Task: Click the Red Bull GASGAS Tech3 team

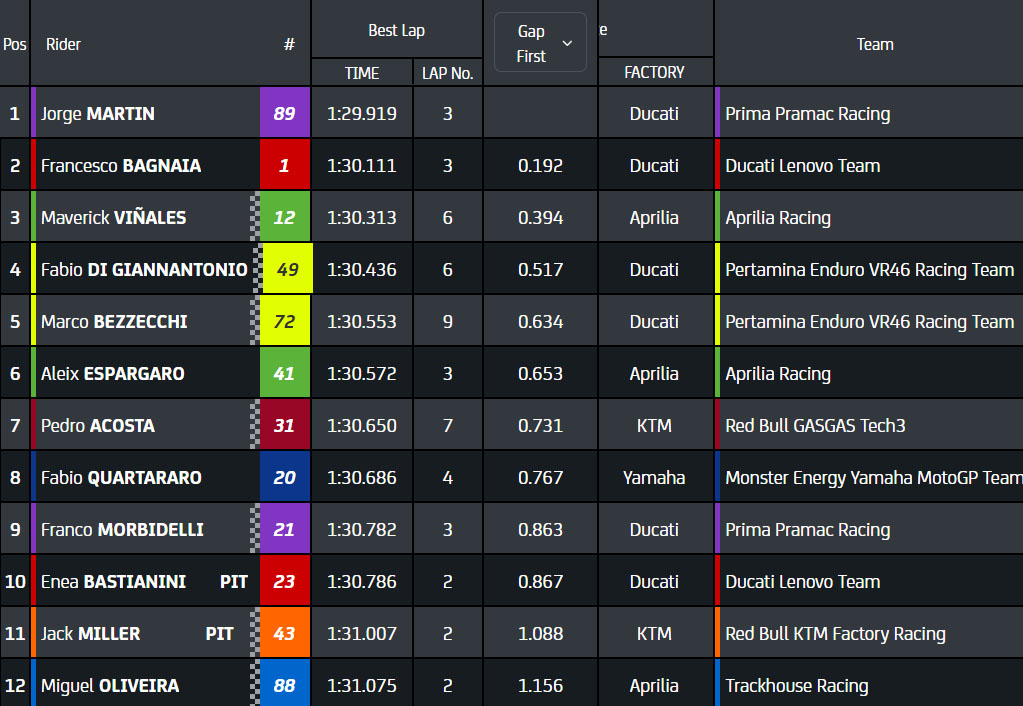Action: [x=815, y=426]
